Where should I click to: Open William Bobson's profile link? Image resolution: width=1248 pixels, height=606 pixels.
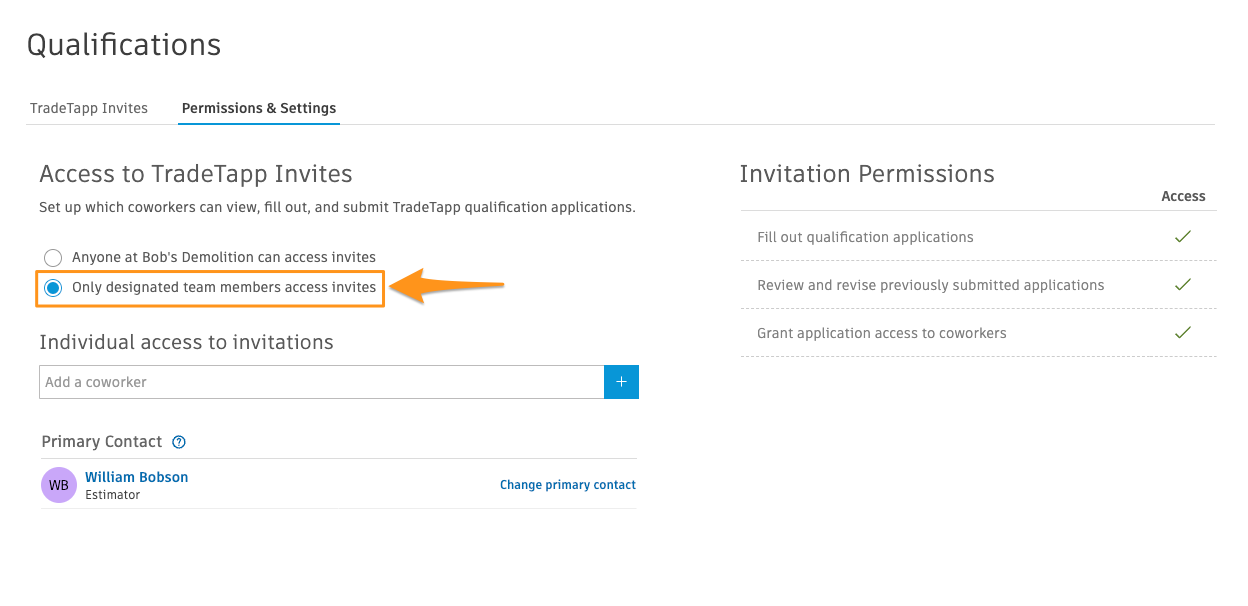pyautogui.click(x=137, y=477)
